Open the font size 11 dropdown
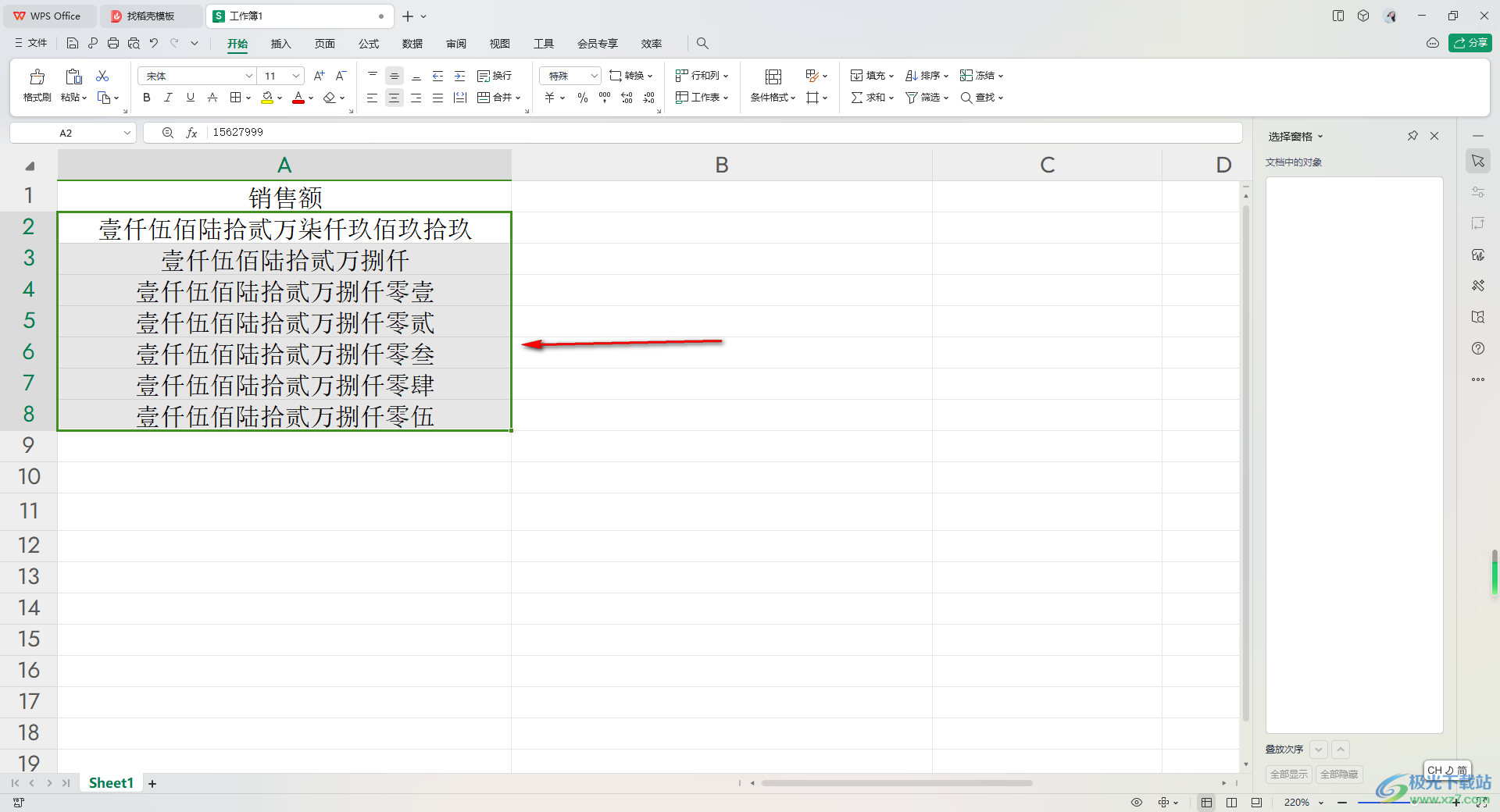Viewport: 1500px width, 812px height. pos(296,76)
